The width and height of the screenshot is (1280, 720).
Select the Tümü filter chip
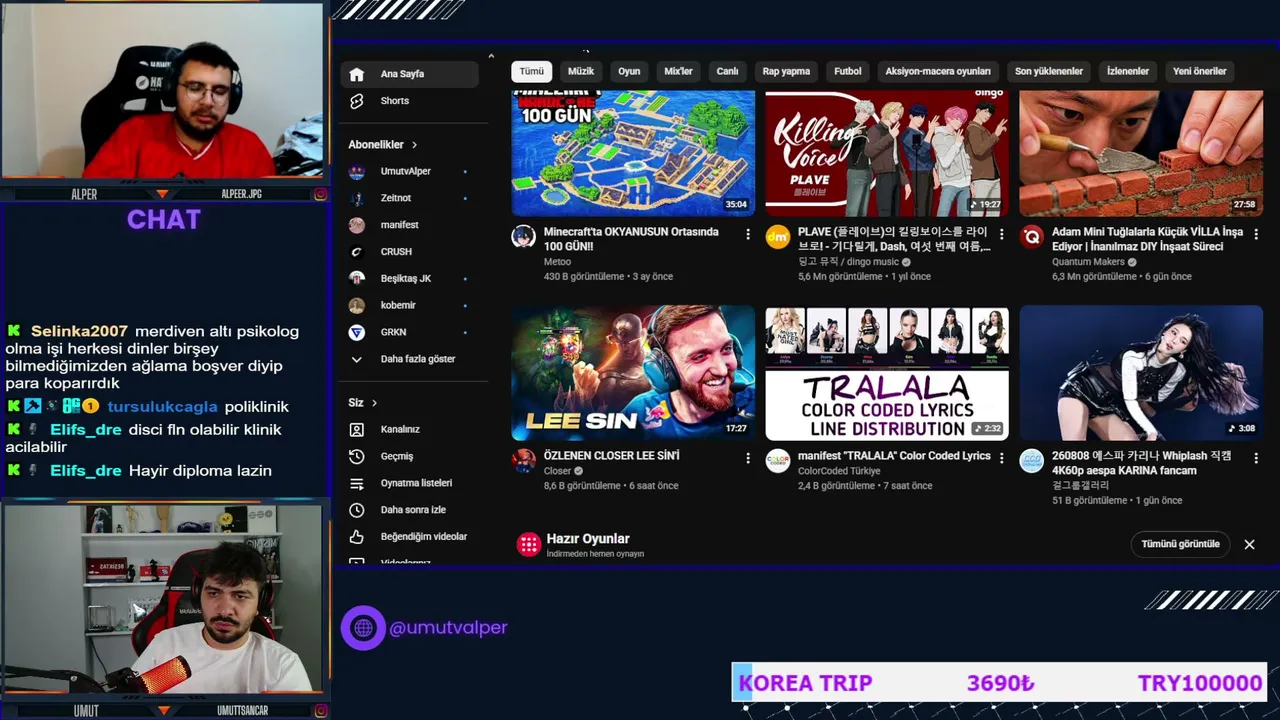[531, 71]
